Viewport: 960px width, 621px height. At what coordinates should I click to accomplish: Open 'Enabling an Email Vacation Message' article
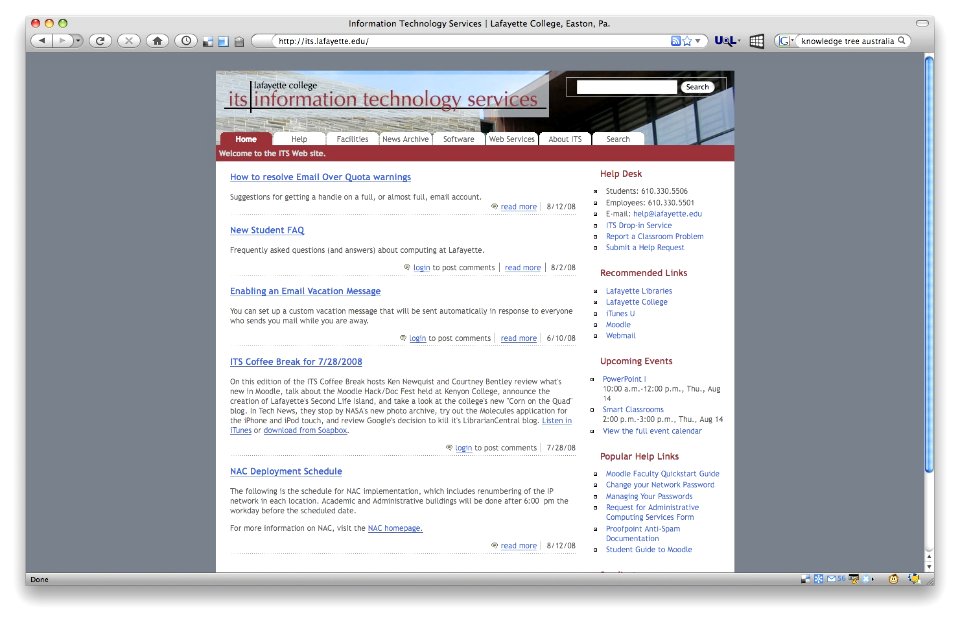point(305,291)
